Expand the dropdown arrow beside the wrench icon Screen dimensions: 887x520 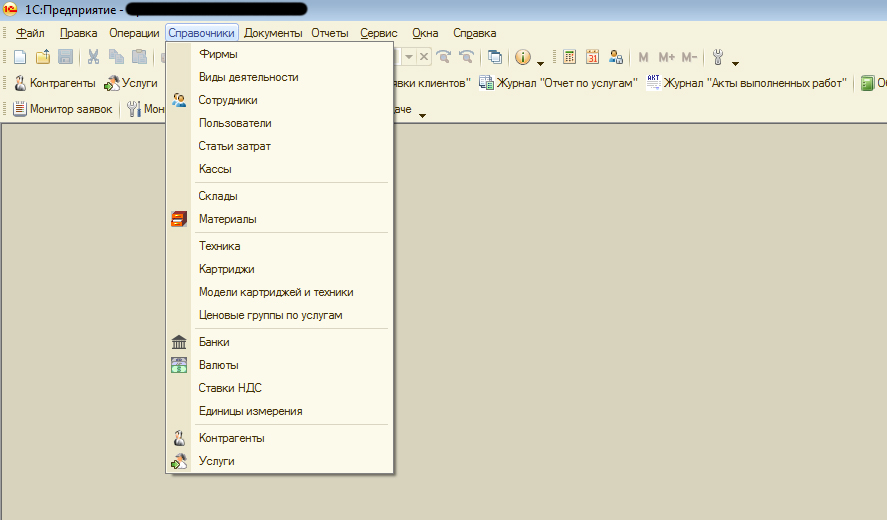point(735,60)
